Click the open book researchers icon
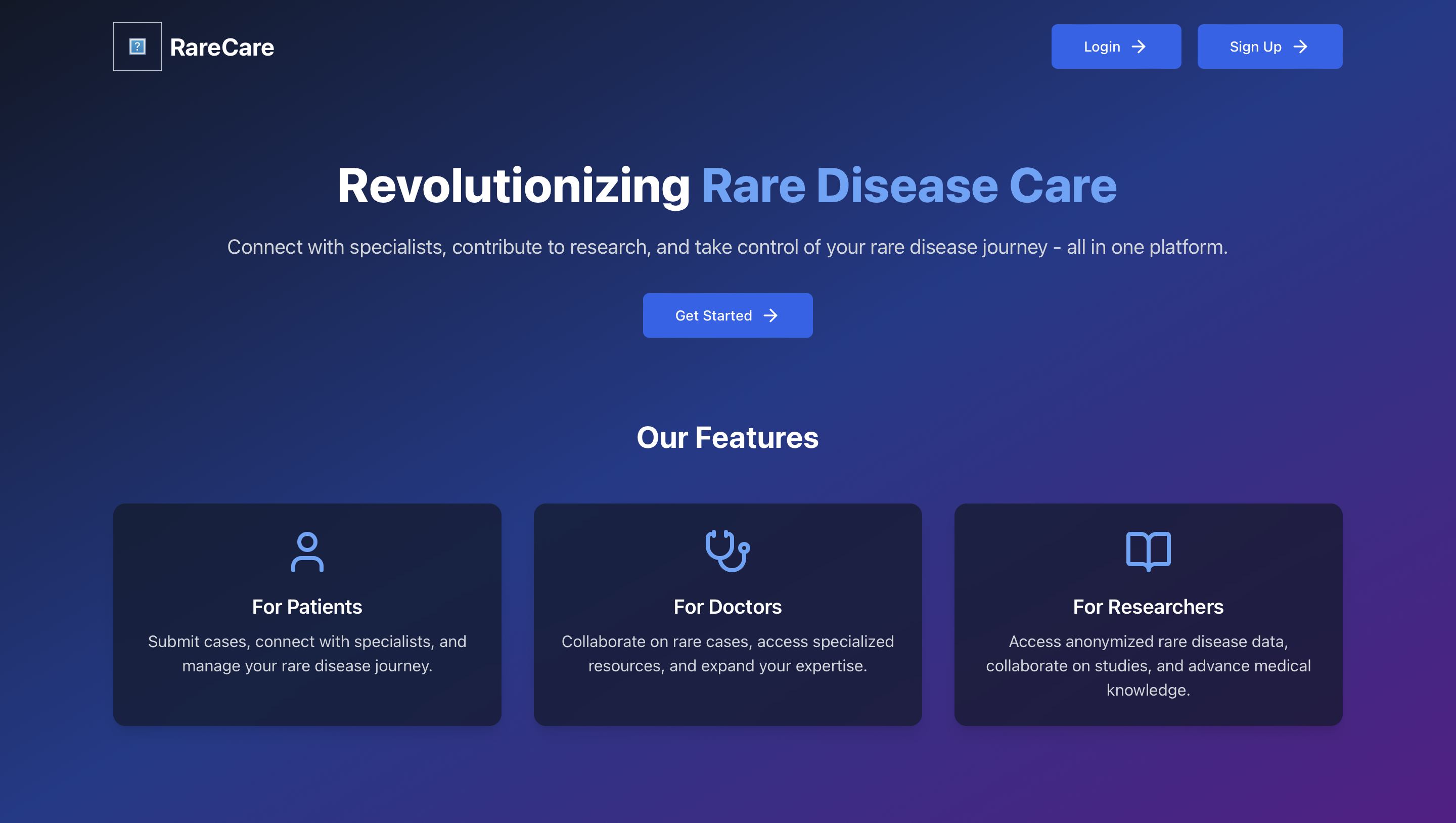The image size is (1456, 823). [x=1148, y=551]
